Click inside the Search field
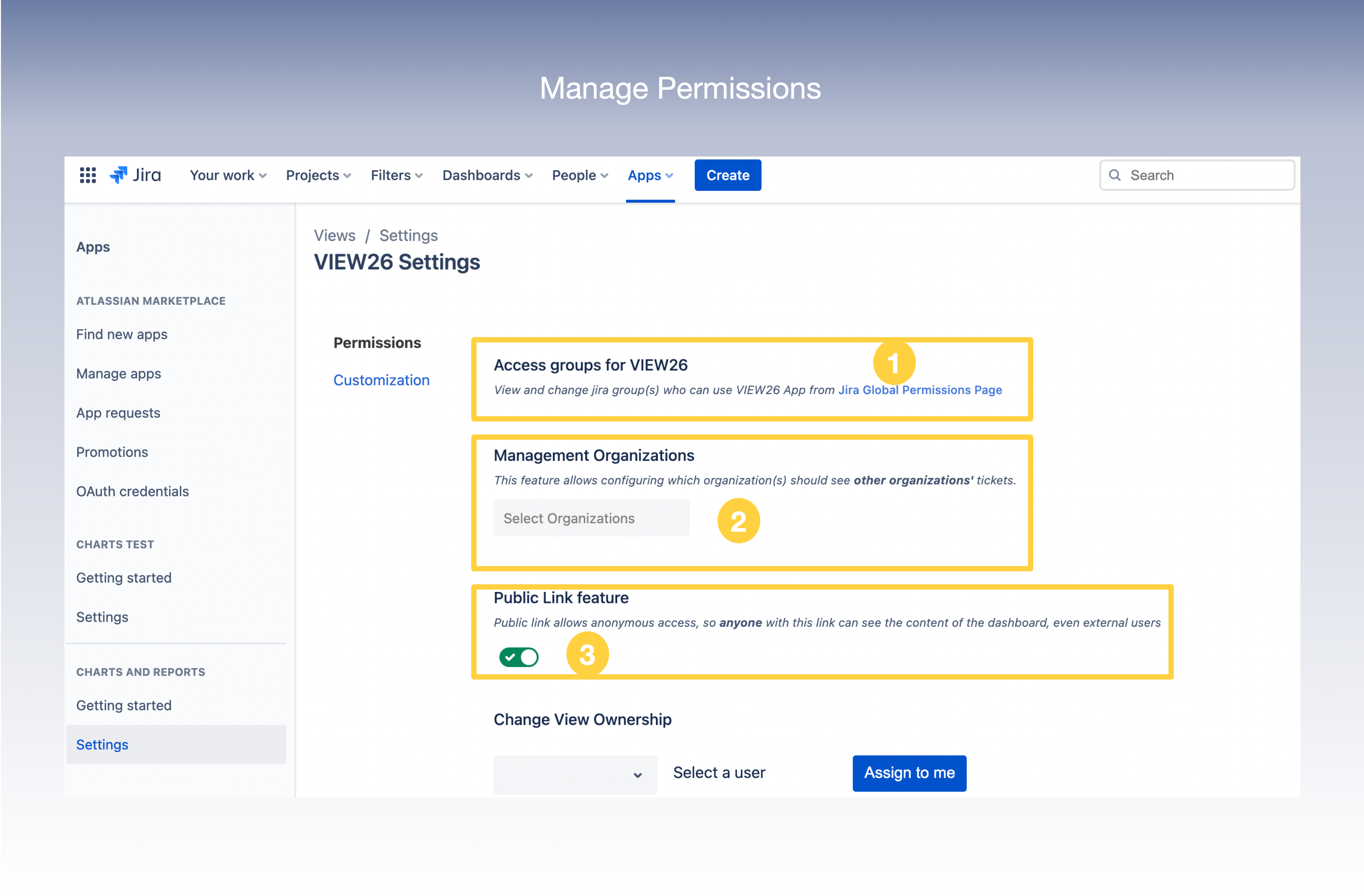 1198,175
